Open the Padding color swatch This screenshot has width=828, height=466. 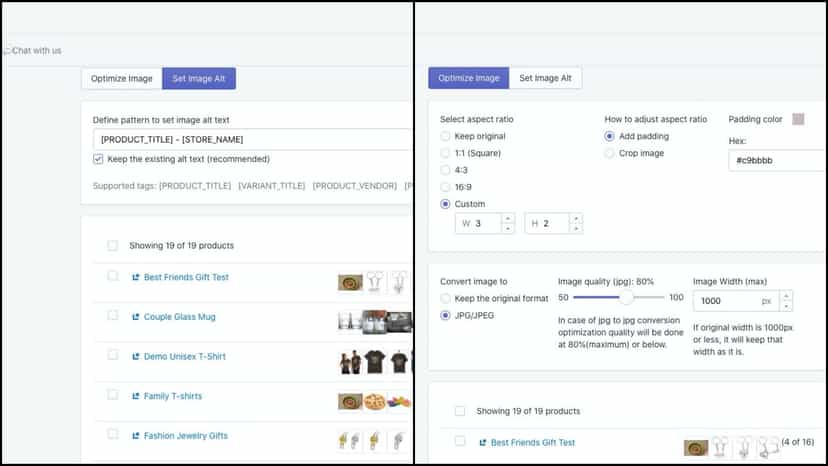[x=798, y=119]
